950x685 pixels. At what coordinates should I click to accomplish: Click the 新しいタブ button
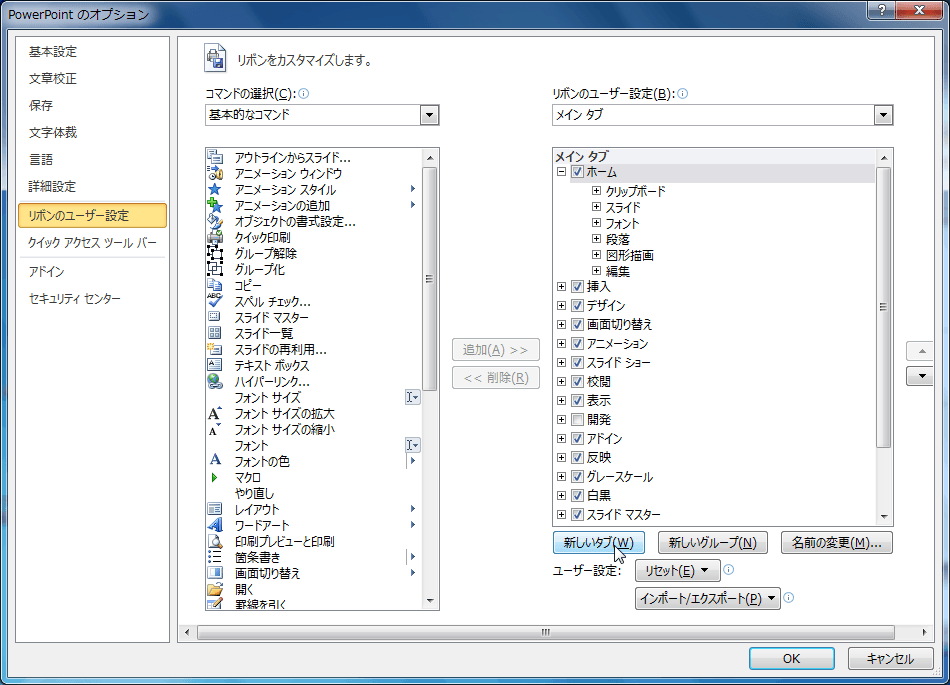[599, 543]
